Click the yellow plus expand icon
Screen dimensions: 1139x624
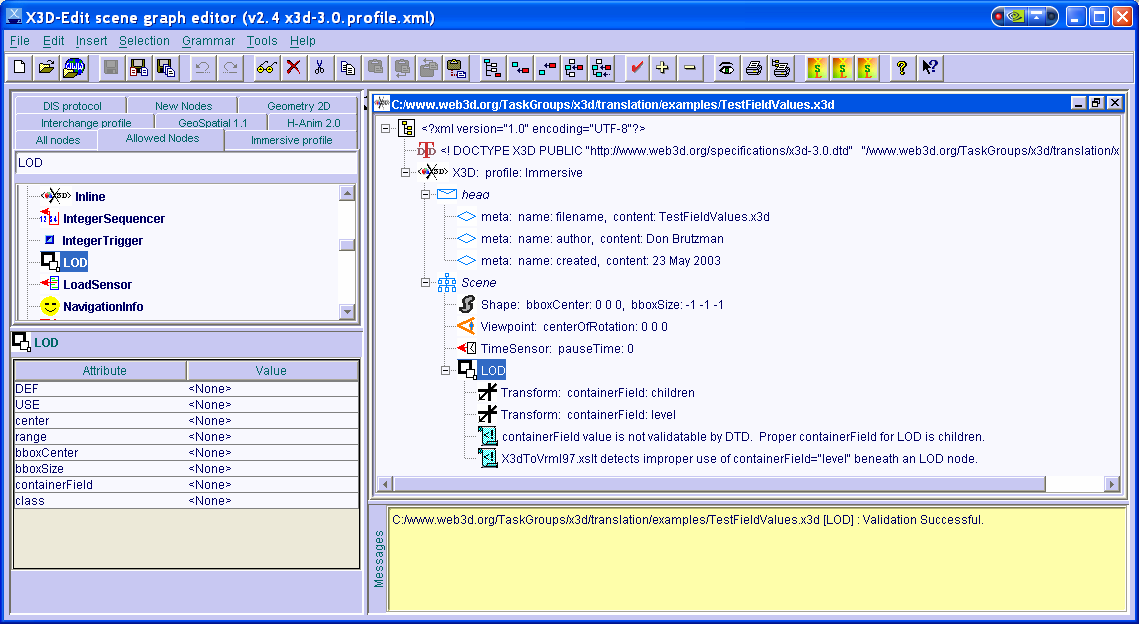tap(662, 68)
